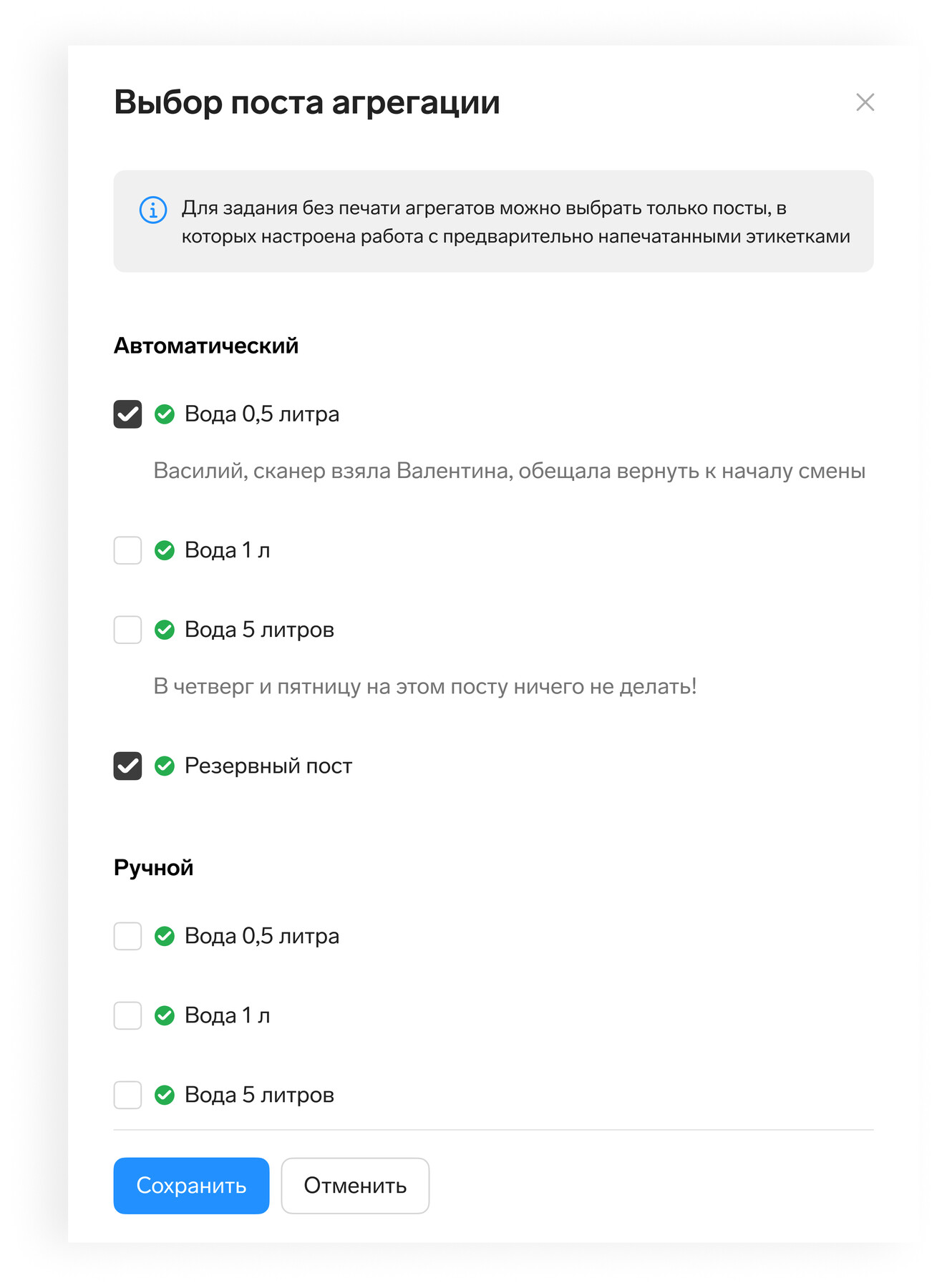Click green status icon of manual Вода 1 л
This screenshot has height=1288, width=942.
point(165,1015)
